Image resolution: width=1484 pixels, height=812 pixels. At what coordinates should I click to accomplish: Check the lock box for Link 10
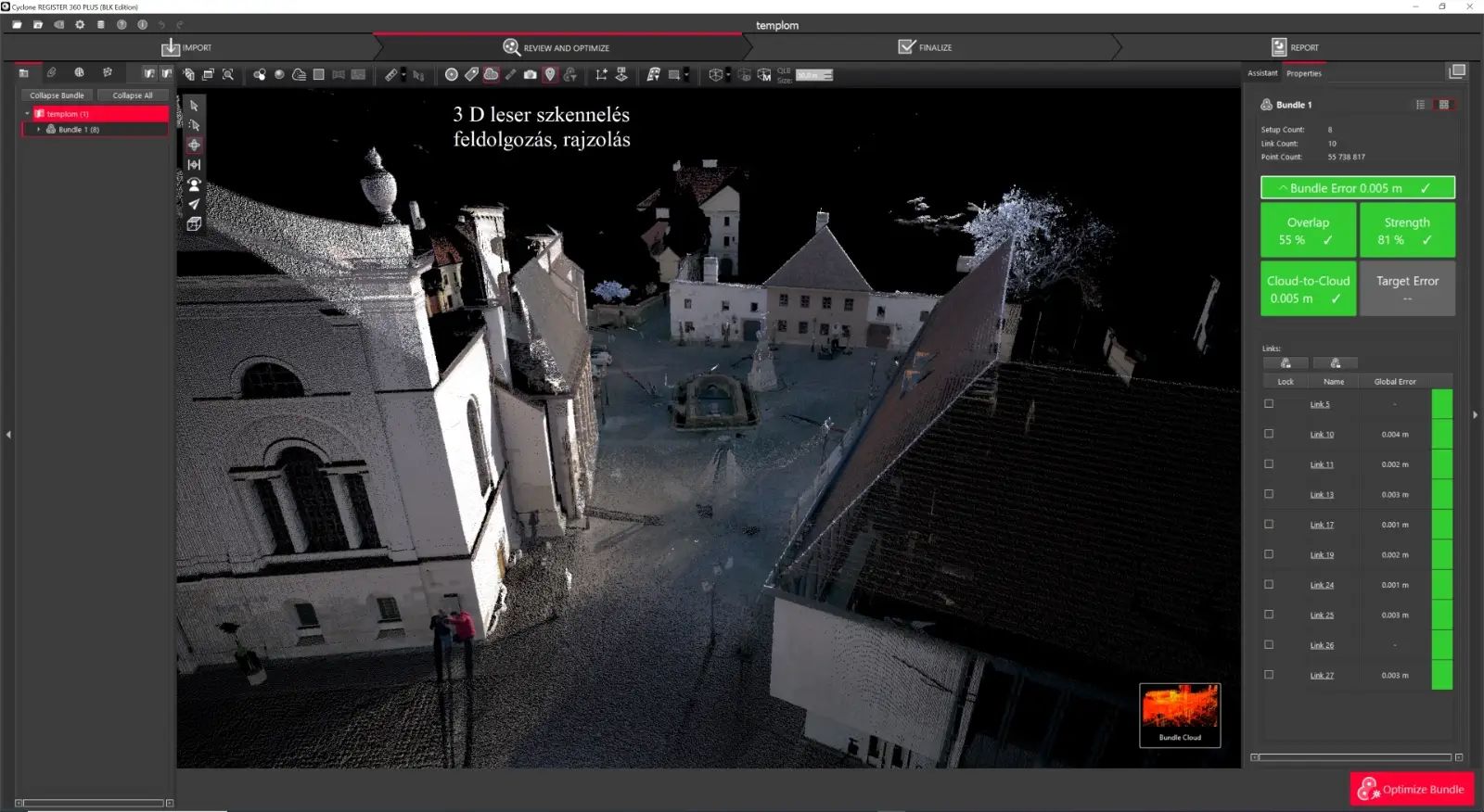[1269, 434]
